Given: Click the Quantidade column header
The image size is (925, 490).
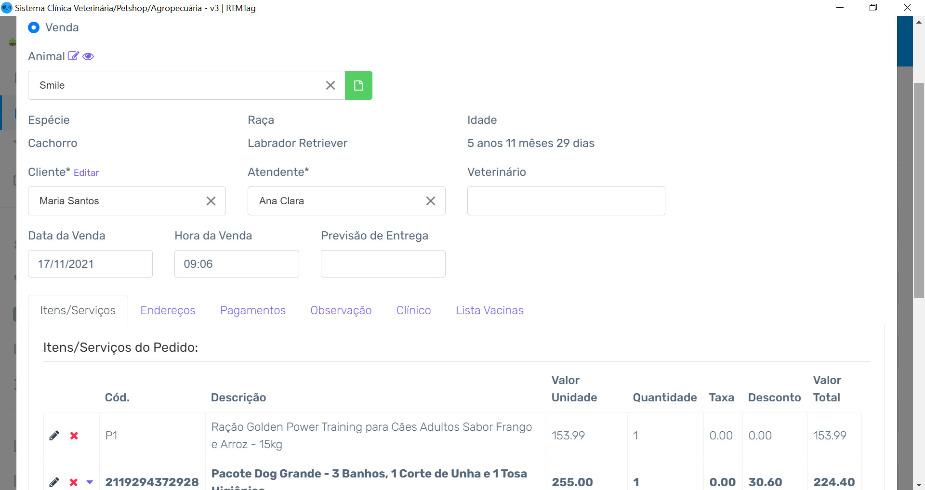Looking at the screenshot, I should click(665, 397).
